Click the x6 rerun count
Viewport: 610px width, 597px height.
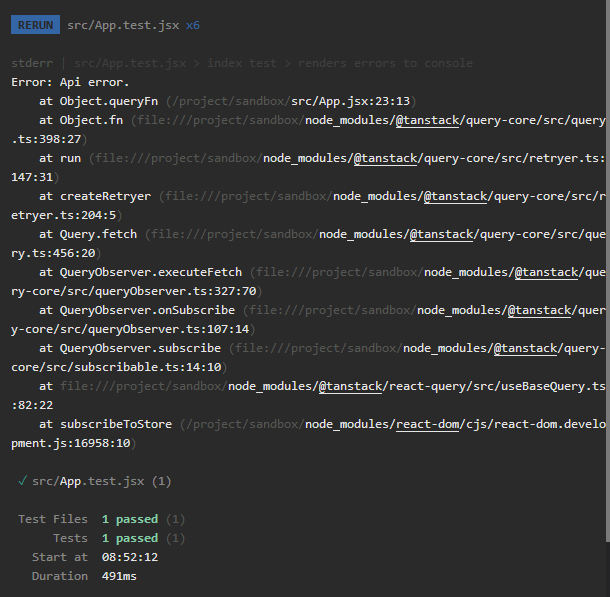coord(193,25)
